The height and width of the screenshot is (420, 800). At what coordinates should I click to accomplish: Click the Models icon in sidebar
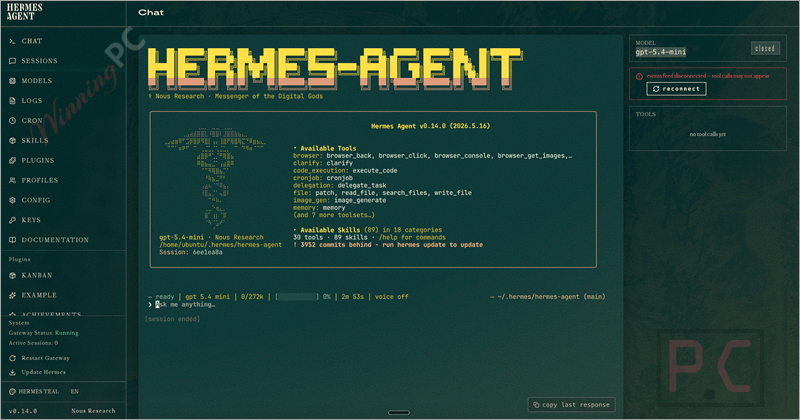click(12, 81)
